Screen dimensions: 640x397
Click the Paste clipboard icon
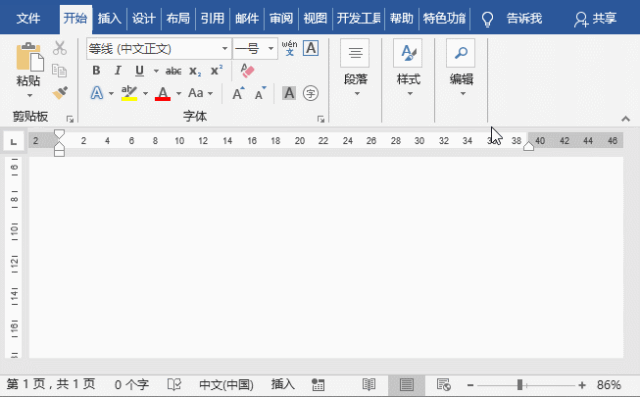click(x=29, y=57)
